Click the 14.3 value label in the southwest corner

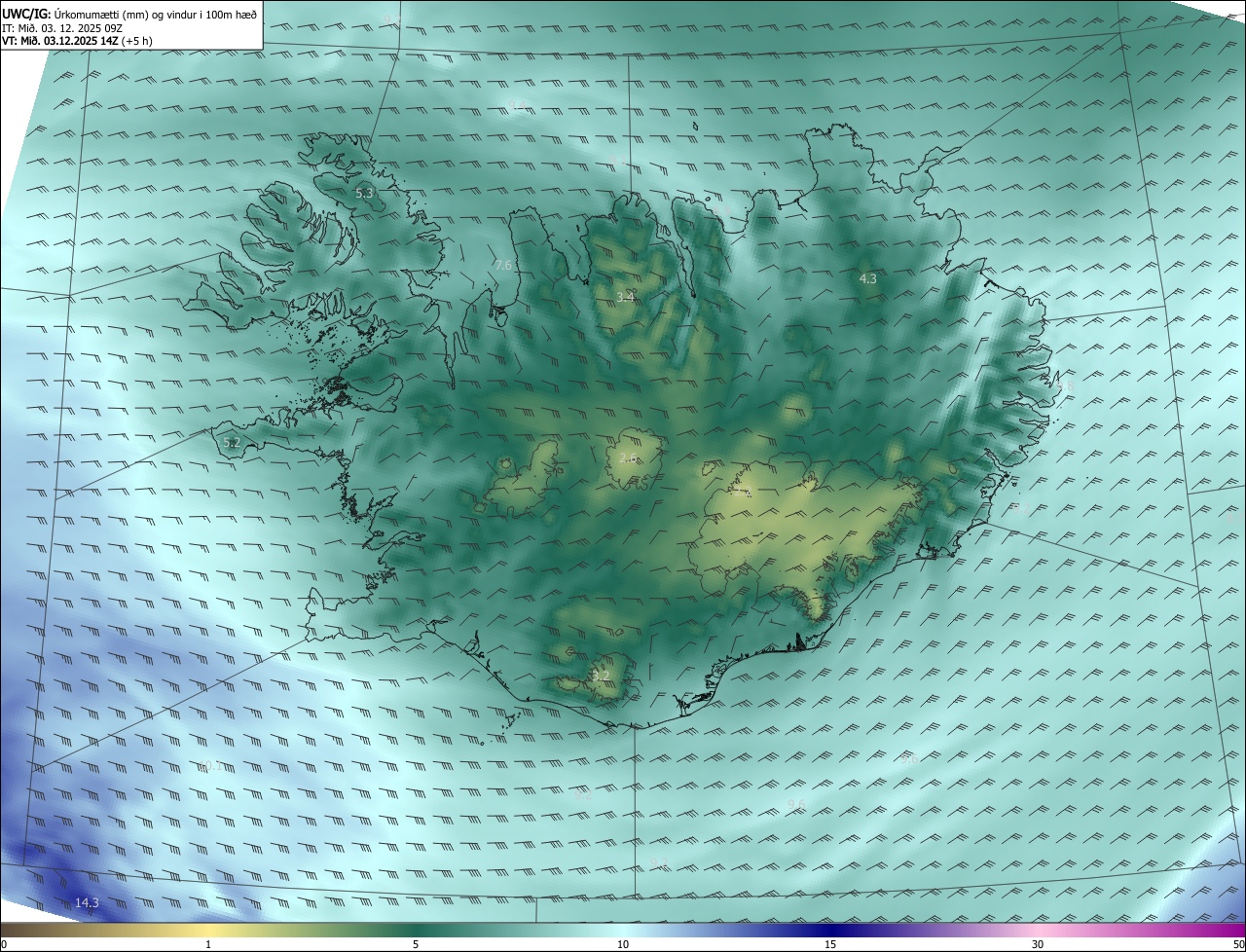pyautogui.click(x=87, y=903)
